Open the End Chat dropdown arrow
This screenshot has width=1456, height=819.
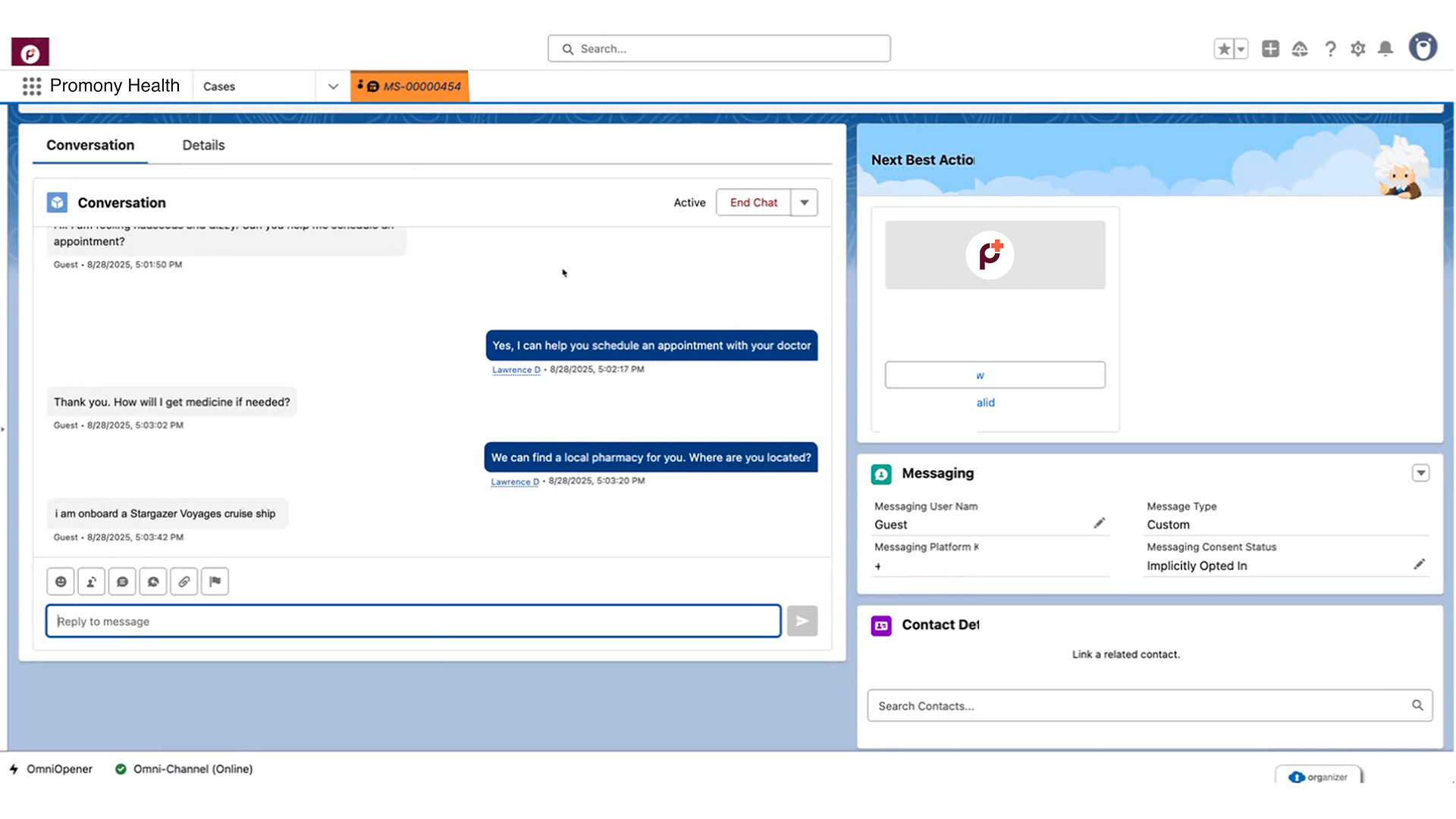pyautogui.click(x=804, y=202)
